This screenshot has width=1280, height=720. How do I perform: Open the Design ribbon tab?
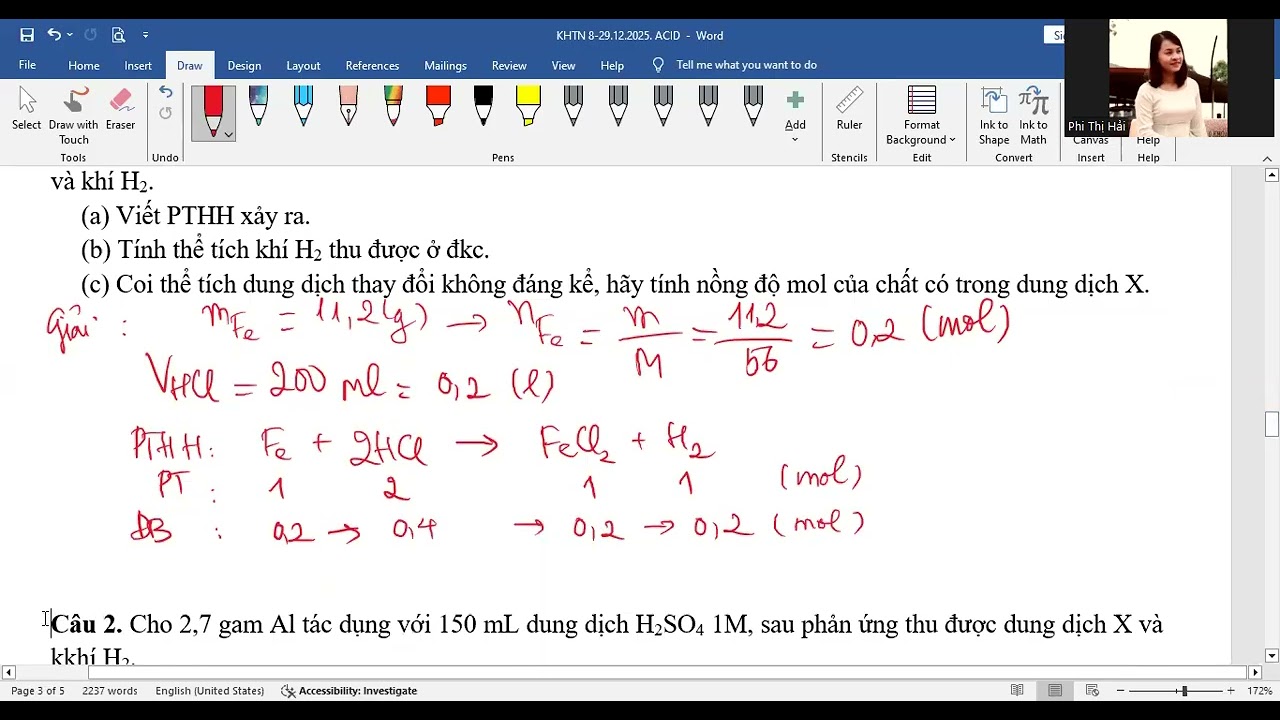244,65
